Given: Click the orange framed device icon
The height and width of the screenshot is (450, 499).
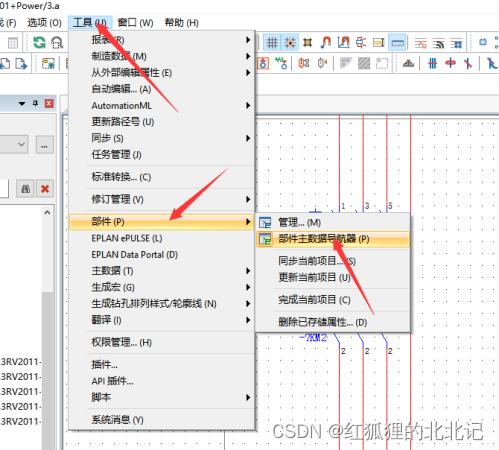Looking at the screenshot, I should tap(263, 63).
